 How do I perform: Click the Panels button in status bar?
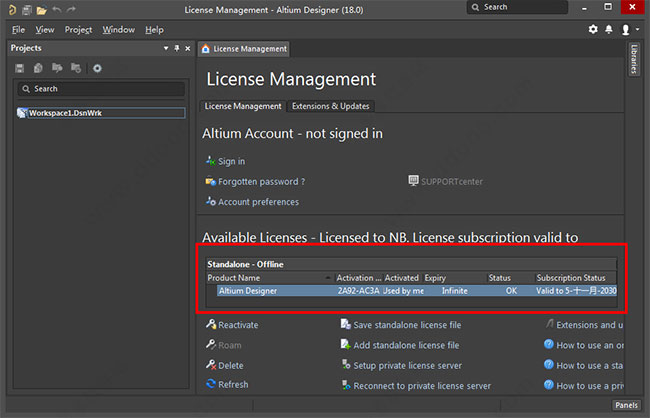(x=625, y=405)
